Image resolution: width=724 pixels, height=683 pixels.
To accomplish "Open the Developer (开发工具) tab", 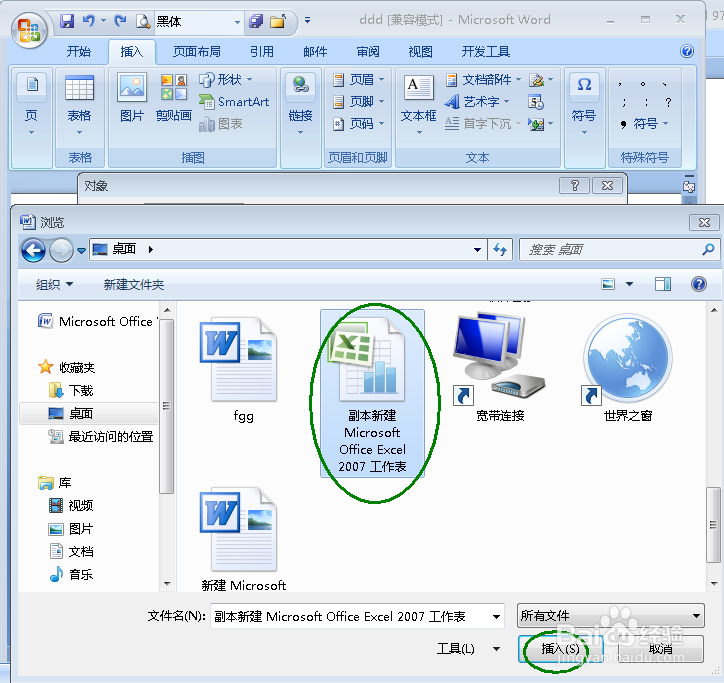I will pos(486,52).
